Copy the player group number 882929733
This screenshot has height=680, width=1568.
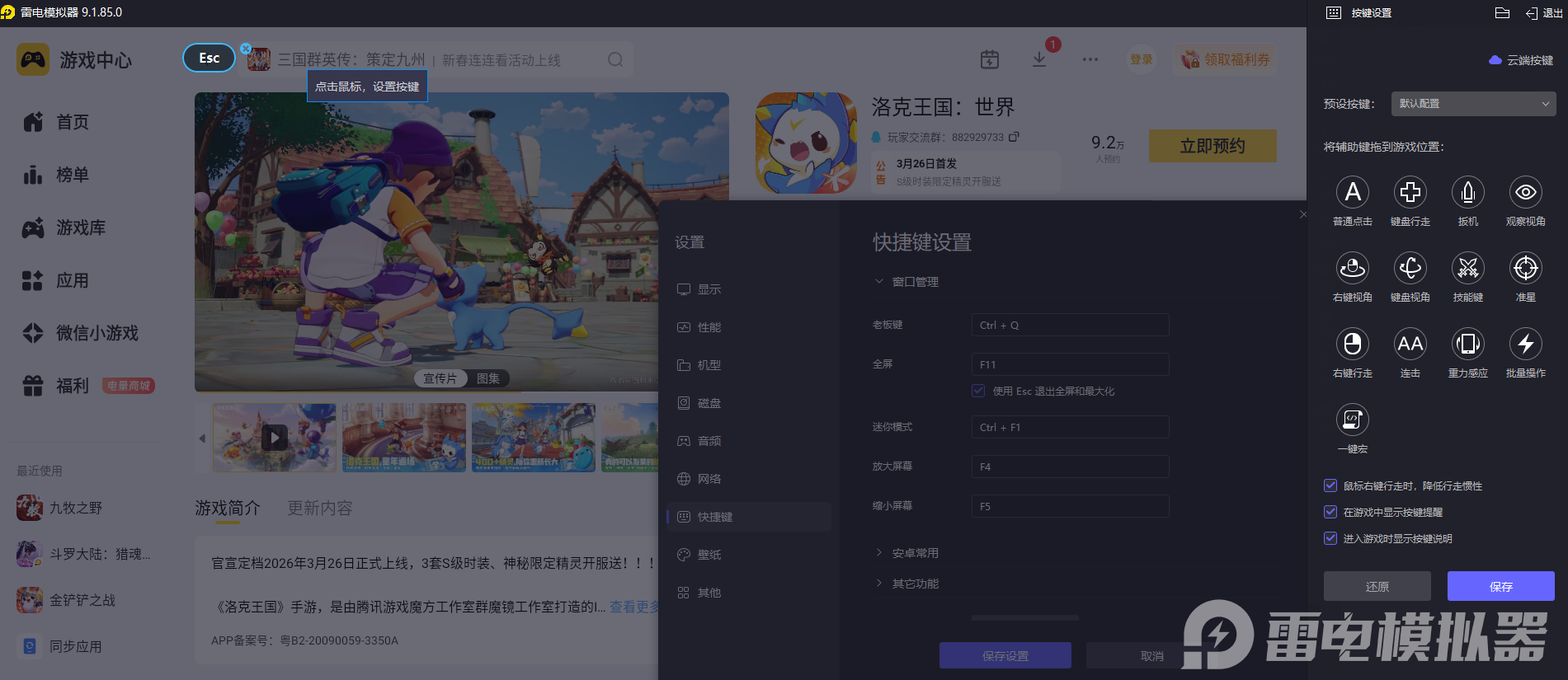pyautogui.click(x=1015, y=137)
